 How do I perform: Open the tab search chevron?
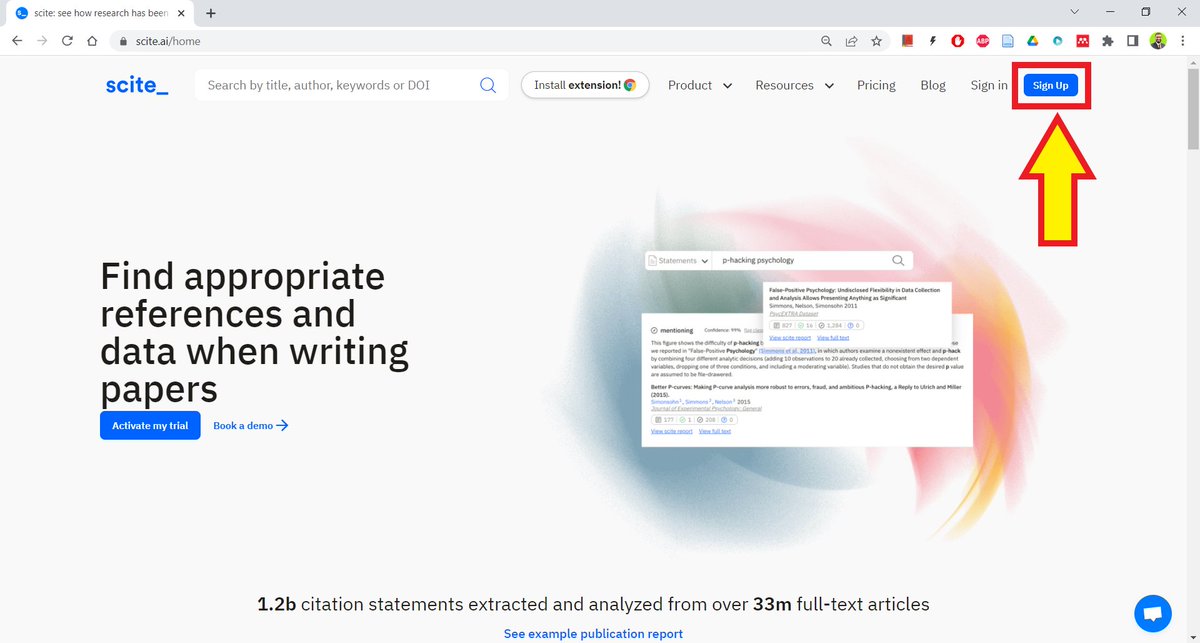pyautogui.click(x=1074, y=12)
